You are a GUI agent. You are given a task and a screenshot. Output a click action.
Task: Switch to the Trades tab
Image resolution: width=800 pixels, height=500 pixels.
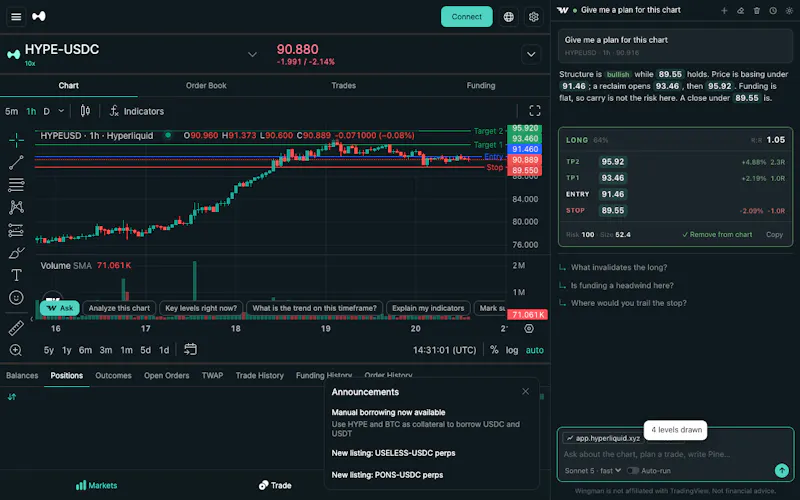coord(343,86)
